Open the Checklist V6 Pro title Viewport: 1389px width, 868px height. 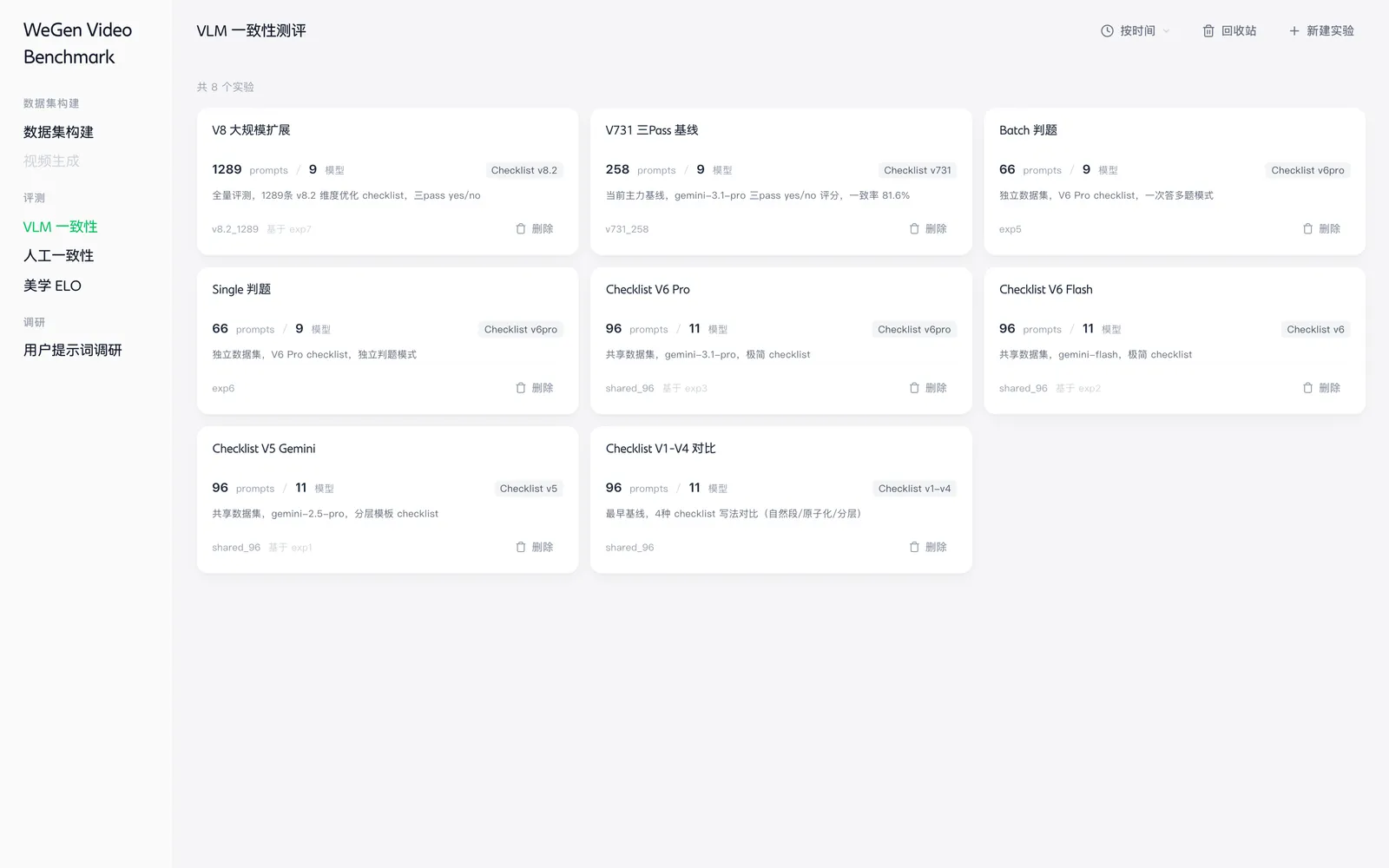[x=648, y=289]
